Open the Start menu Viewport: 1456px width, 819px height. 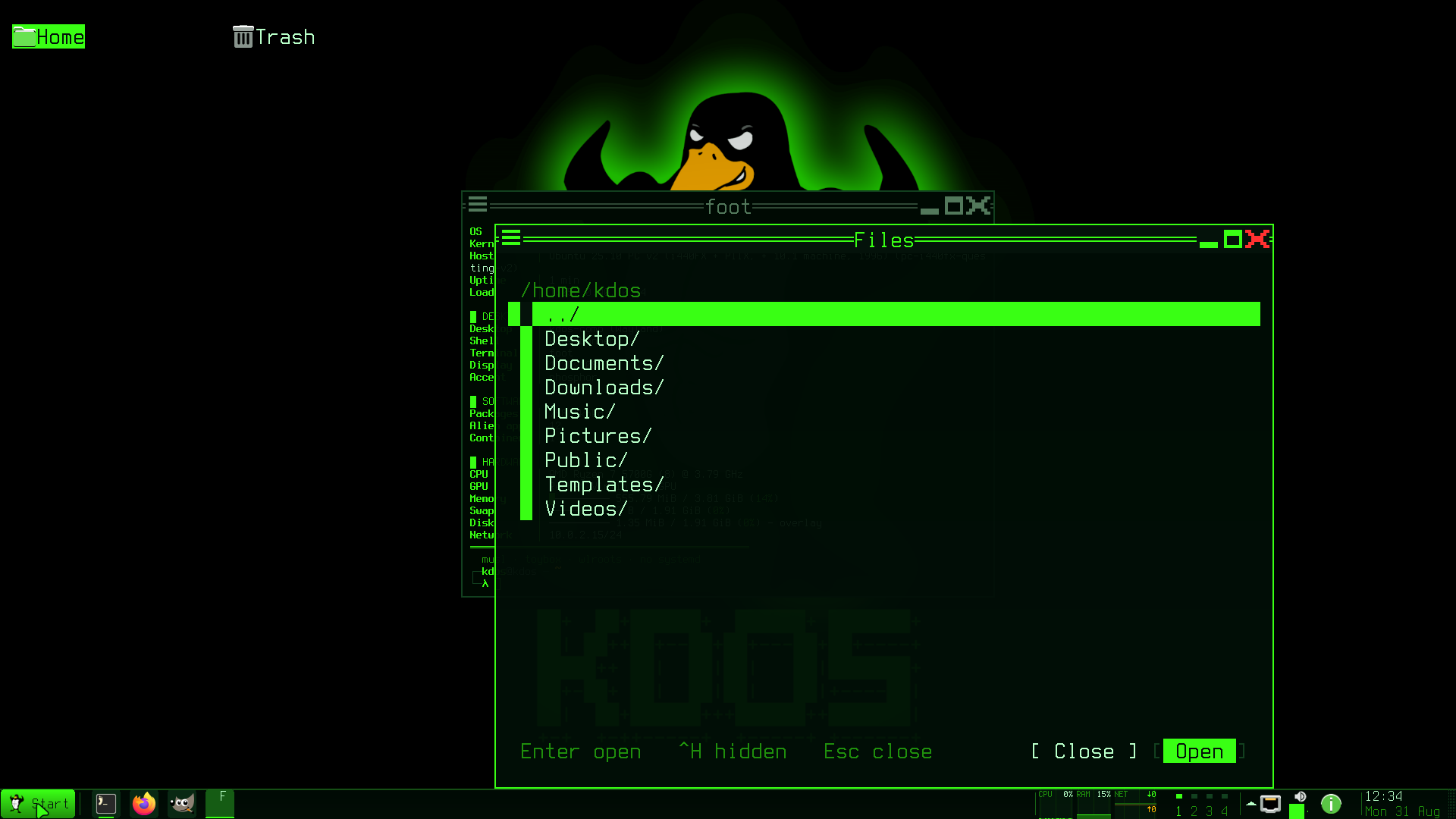click(x=38, y=804)
